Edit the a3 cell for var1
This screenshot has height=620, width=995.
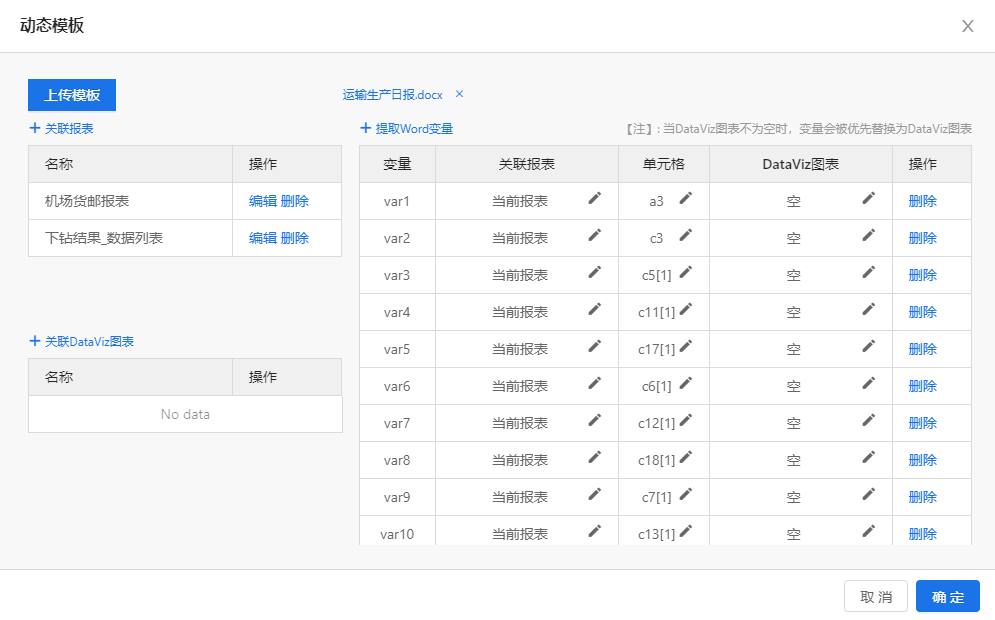686,199
